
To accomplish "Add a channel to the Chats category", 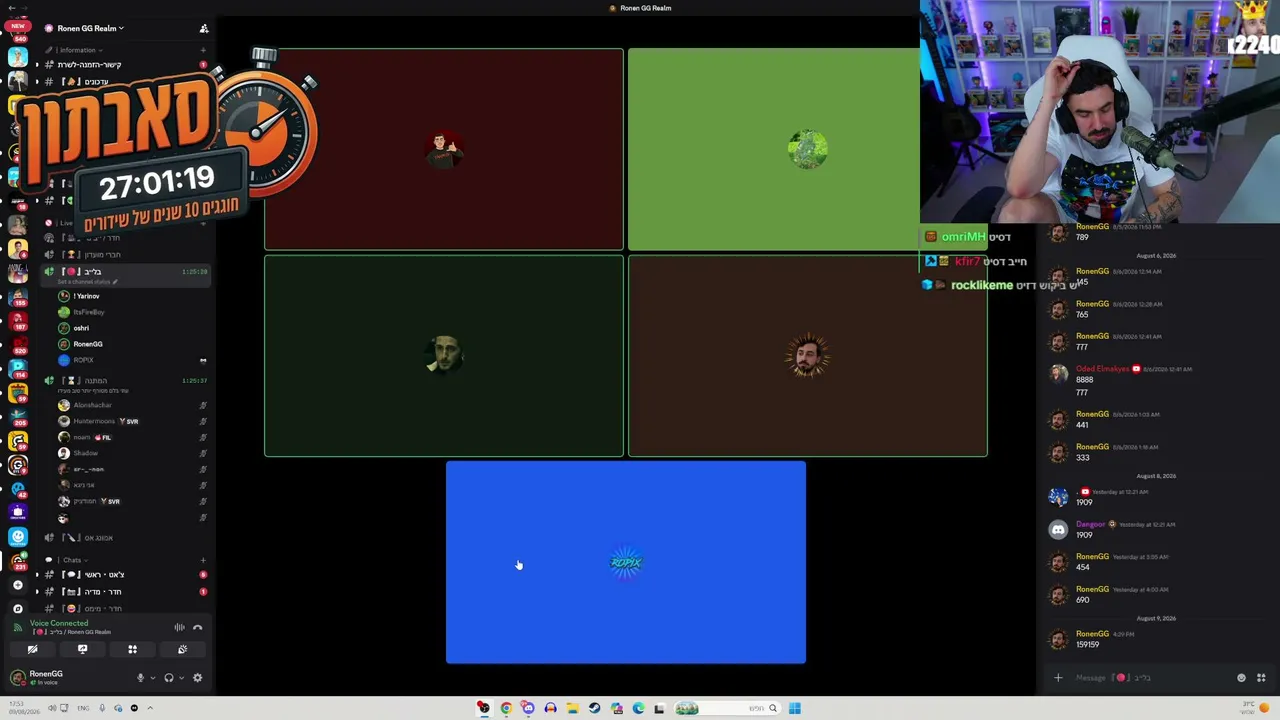I will coord(203,560).
